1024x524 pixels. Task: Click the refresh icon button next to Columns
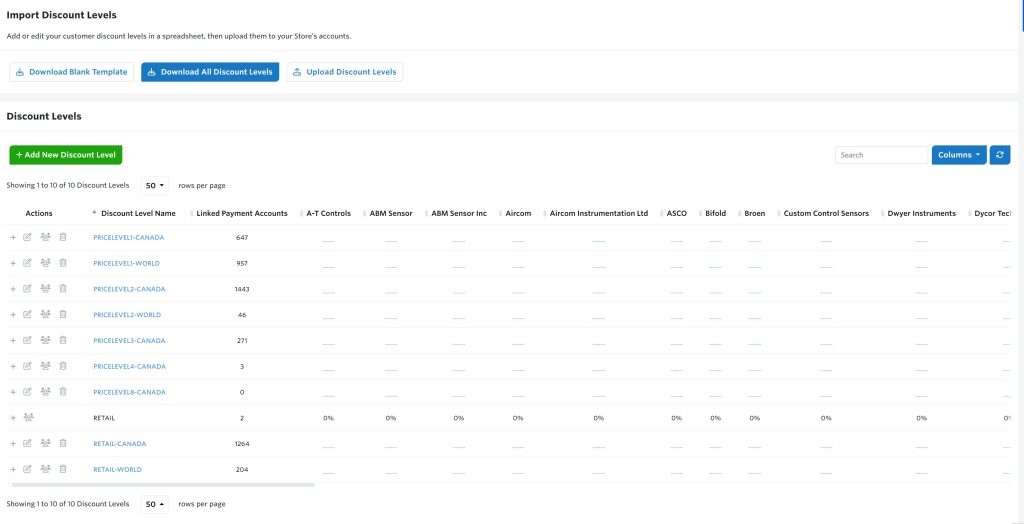click(1000, 155)
